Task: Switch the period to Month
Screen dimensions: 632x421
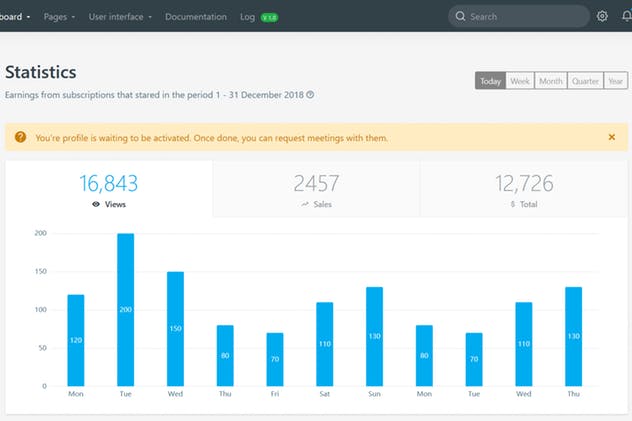Action: tap(550, 81)
